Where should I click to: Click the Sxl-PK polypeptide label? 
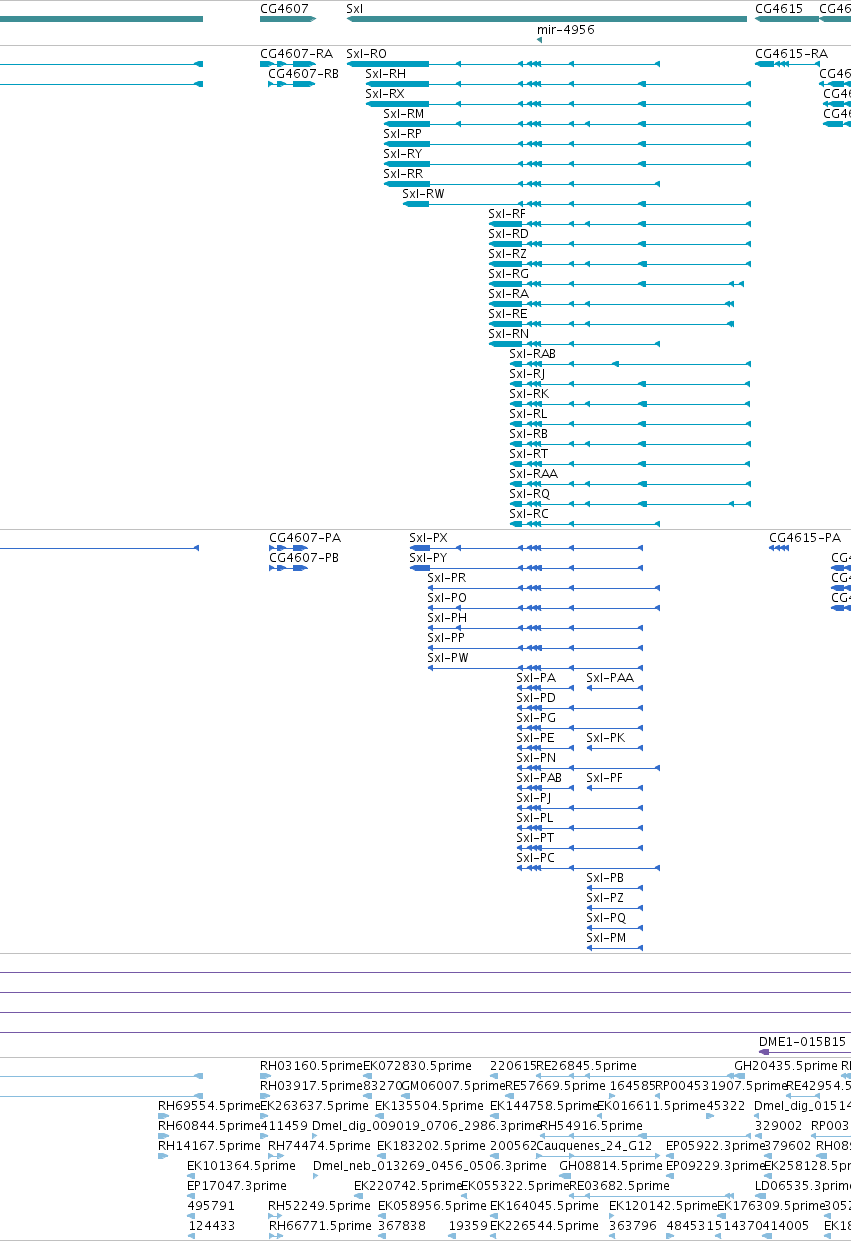tap(605, 738)
